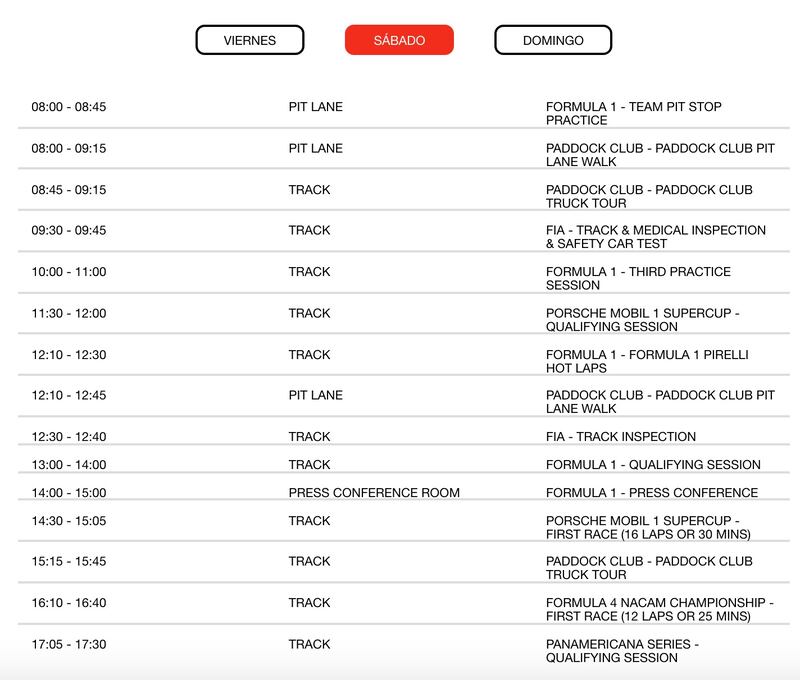Click PIT LANE in the 12:10 - 12:45 row
800x680 pixels.
pyautogui.click(x=315, y=395)
